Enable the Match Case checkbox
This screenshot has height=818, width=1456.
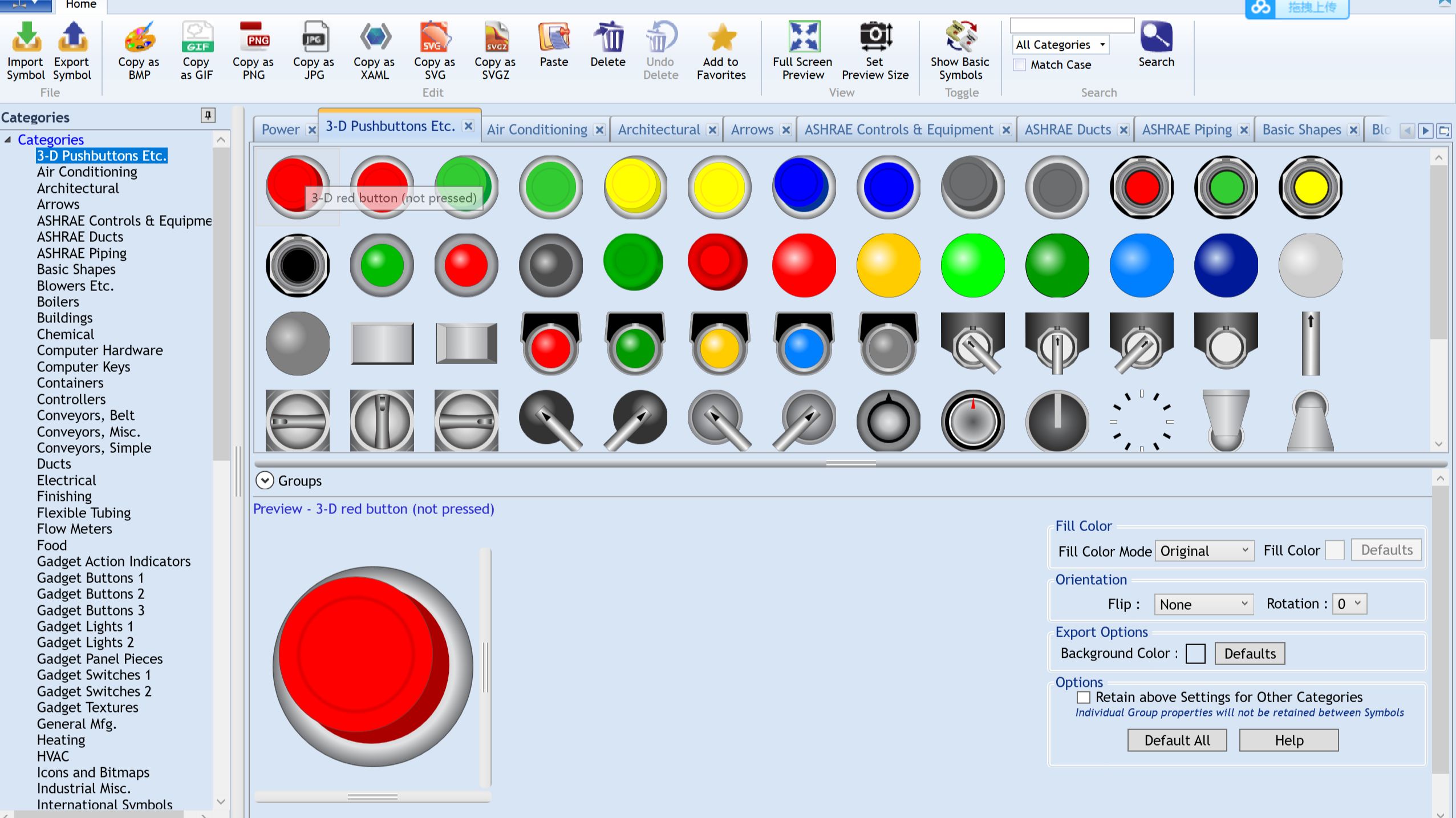1019,65
